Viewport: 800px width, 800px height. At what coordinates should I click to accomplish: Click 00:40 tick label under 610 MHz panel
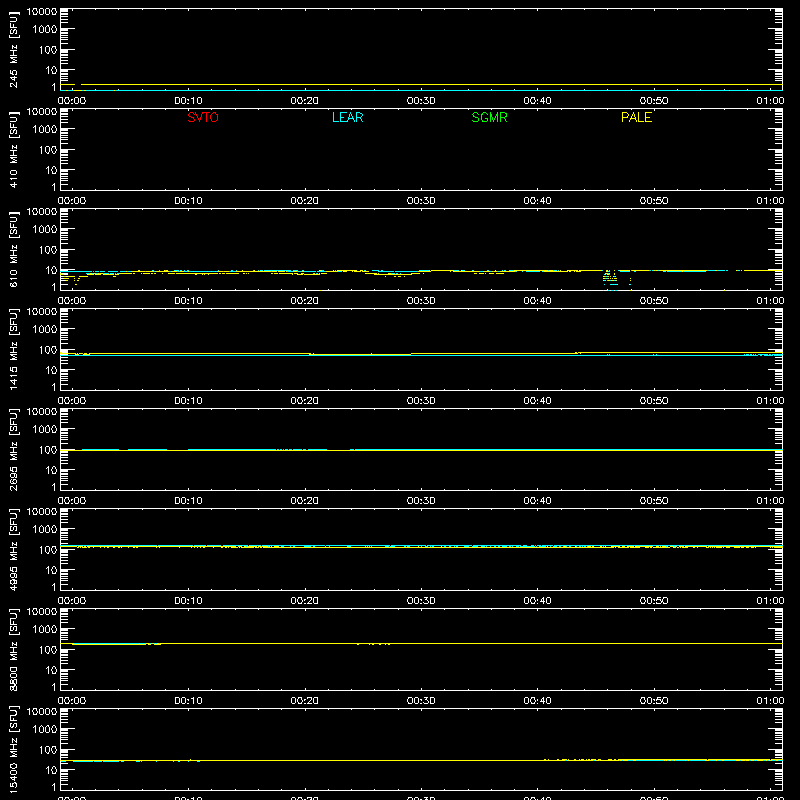point(537,301)
